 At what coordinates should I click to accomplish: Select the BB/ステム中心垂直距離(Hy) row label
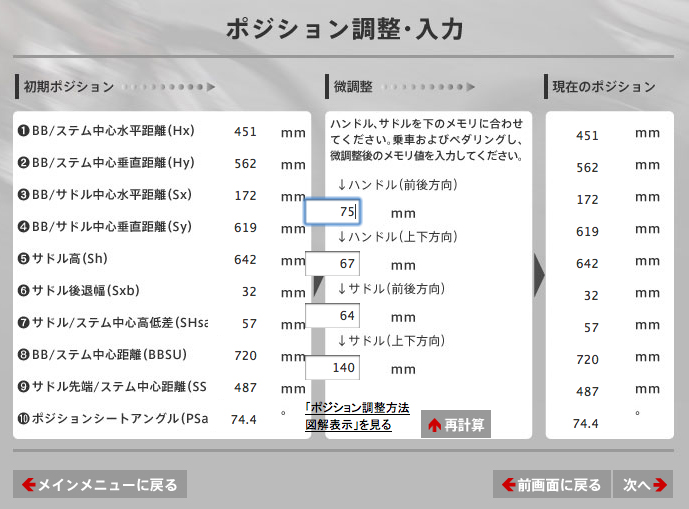point(106,163)
